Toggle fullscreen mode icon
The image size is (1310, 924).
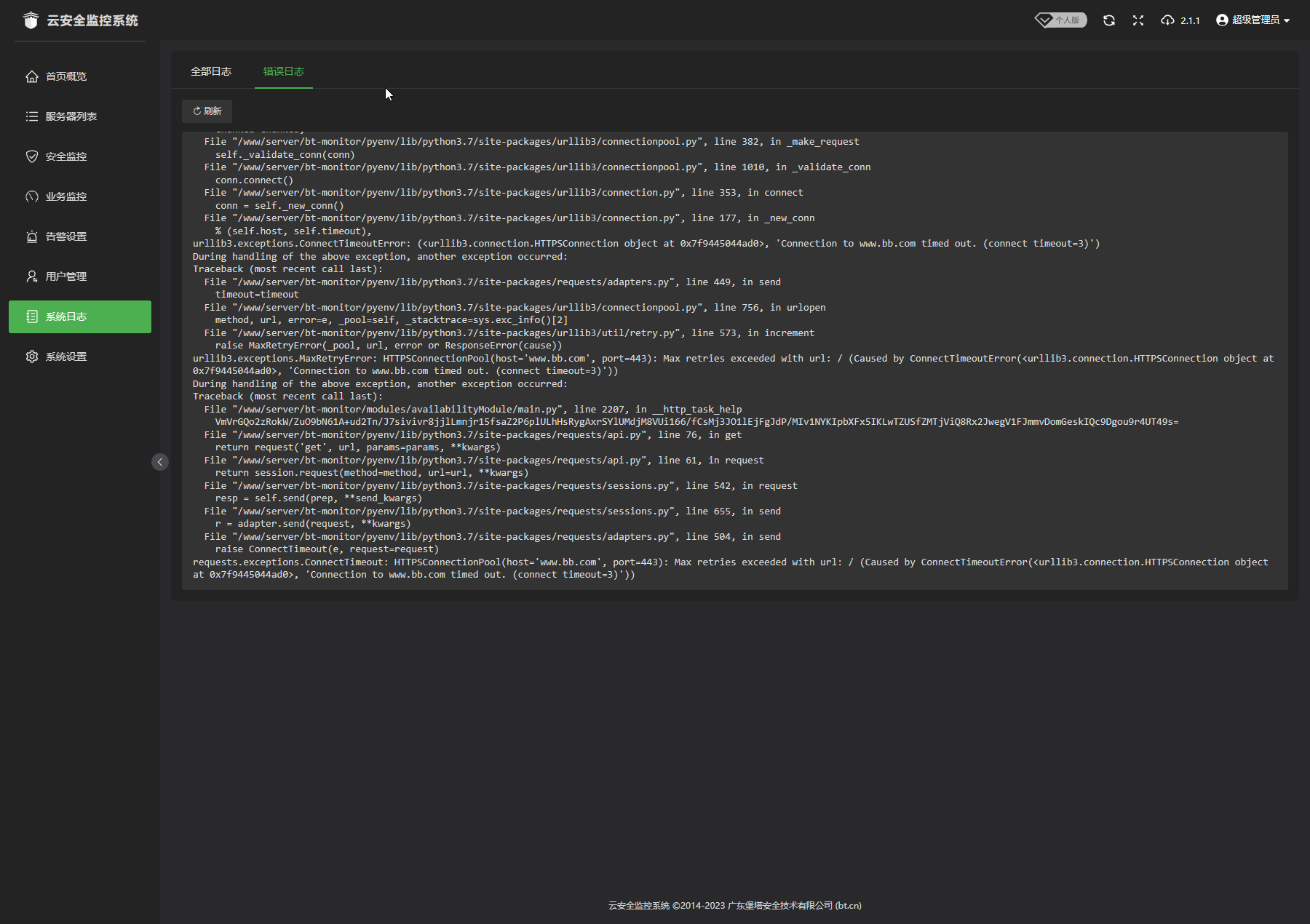tap(1138, 20)
